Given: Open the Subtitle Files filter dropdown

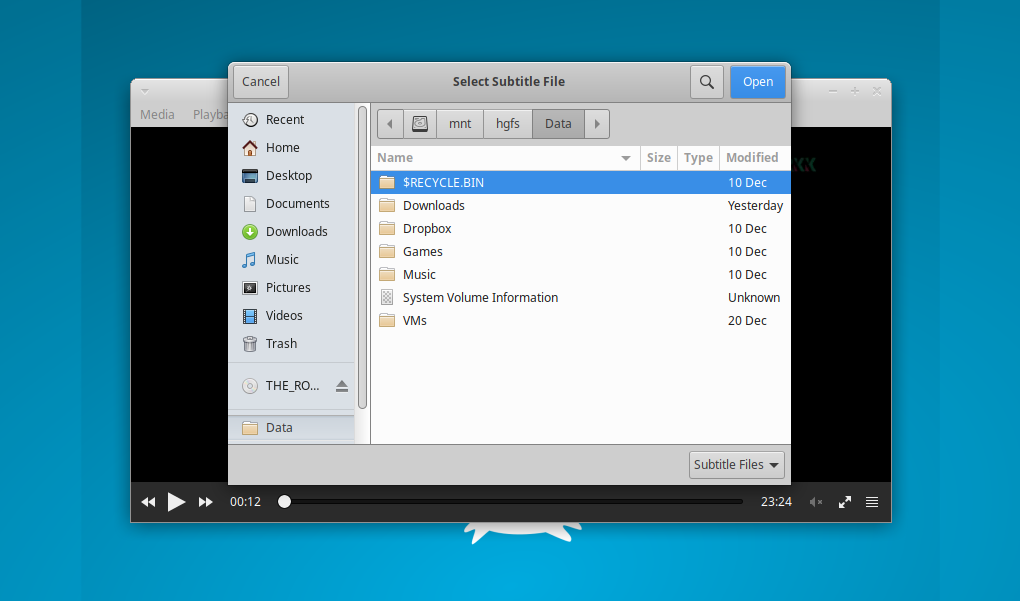Looking at the screenshot, I should pyautogui.click(x=737, y=464).
